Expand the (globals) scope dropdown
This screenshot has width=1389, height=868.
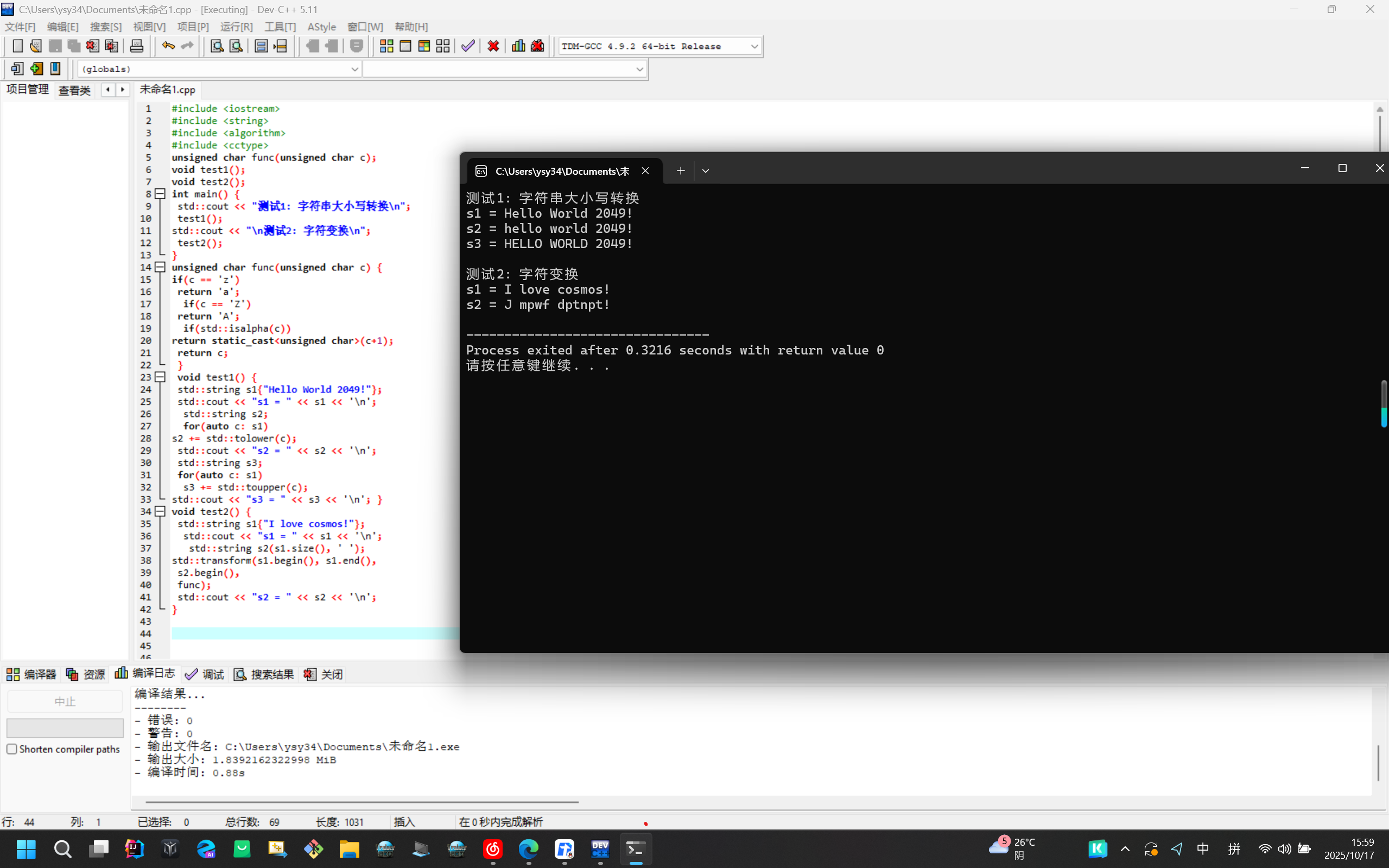(354, 69)
